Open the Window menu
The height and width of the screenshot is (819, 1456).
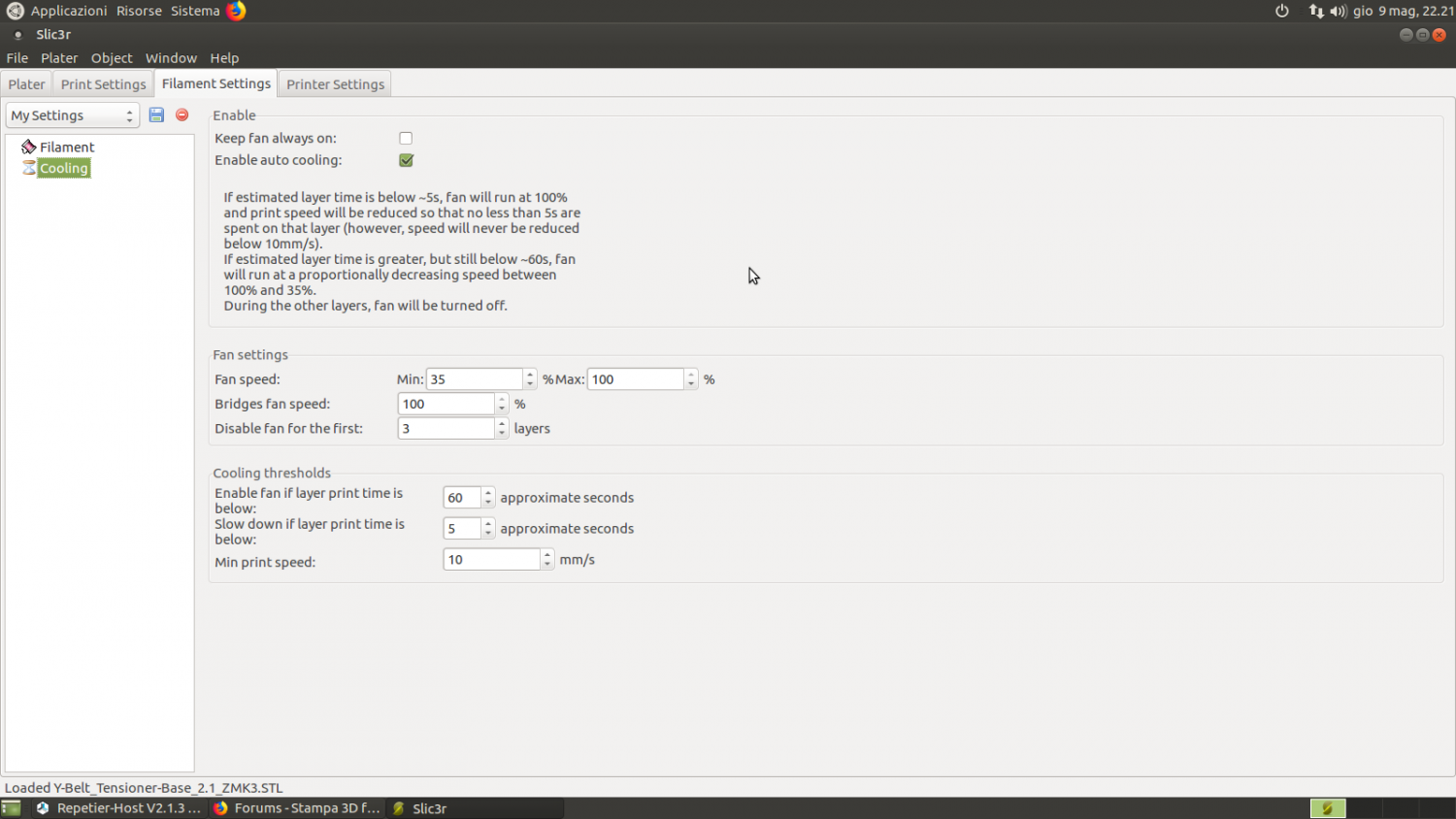coord(171,58)
